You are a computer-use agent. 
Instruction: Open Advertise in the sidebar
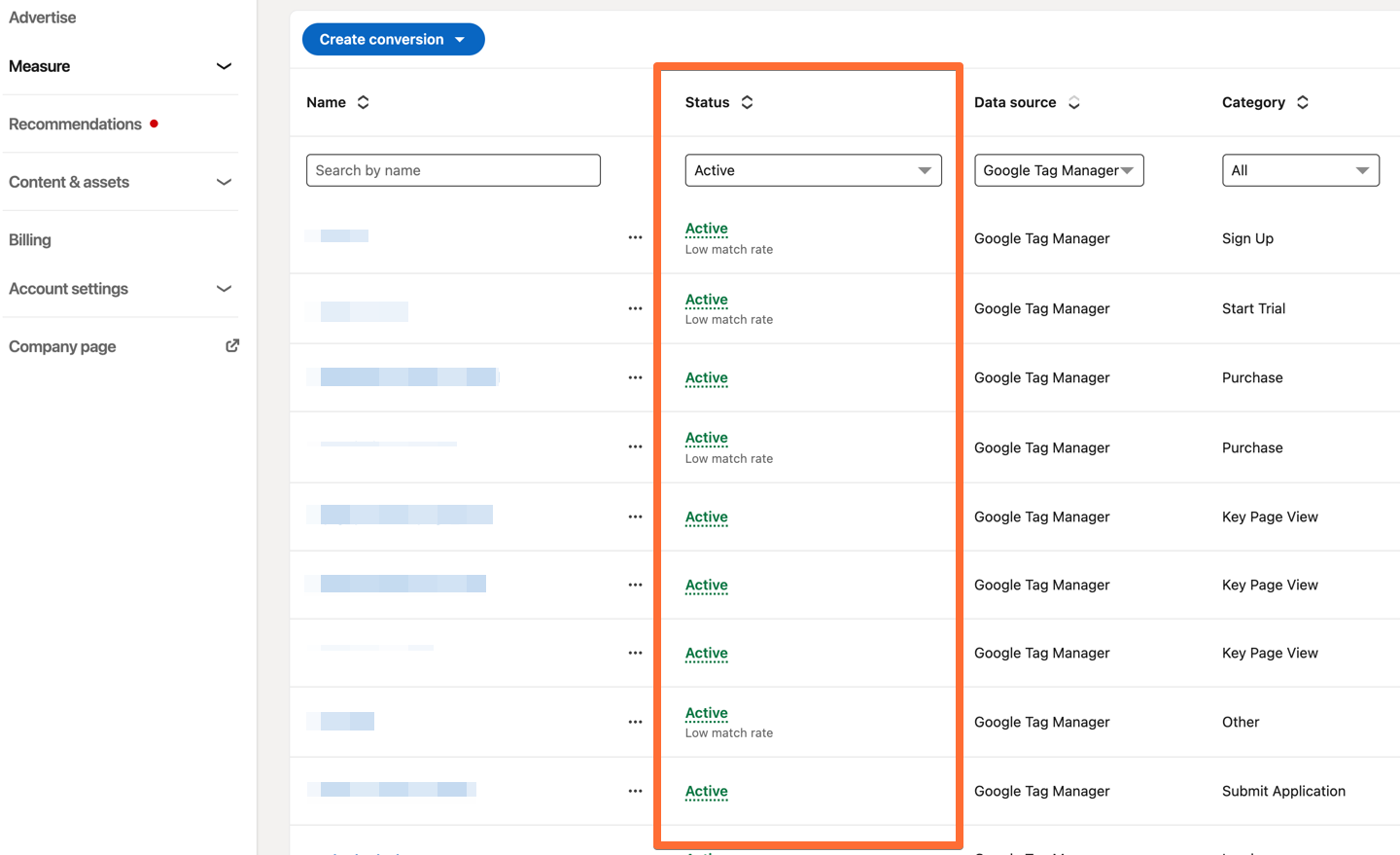pyautogui.click(x=43, y=18)
